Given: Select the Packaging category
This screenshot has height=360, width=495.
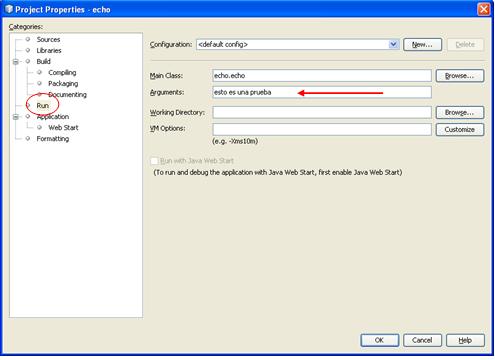Looking at the screenshot, I should 63,83.
